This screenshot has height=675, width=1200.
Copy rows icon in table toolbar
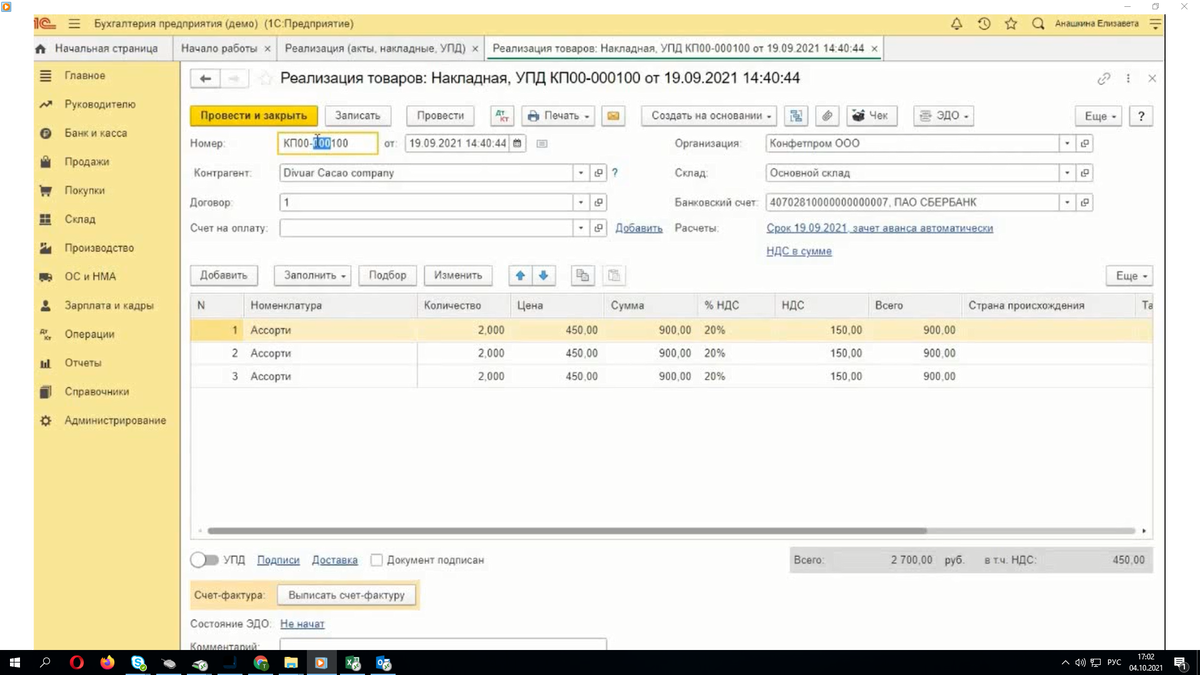pyautogui.click(x=582, y=275)
